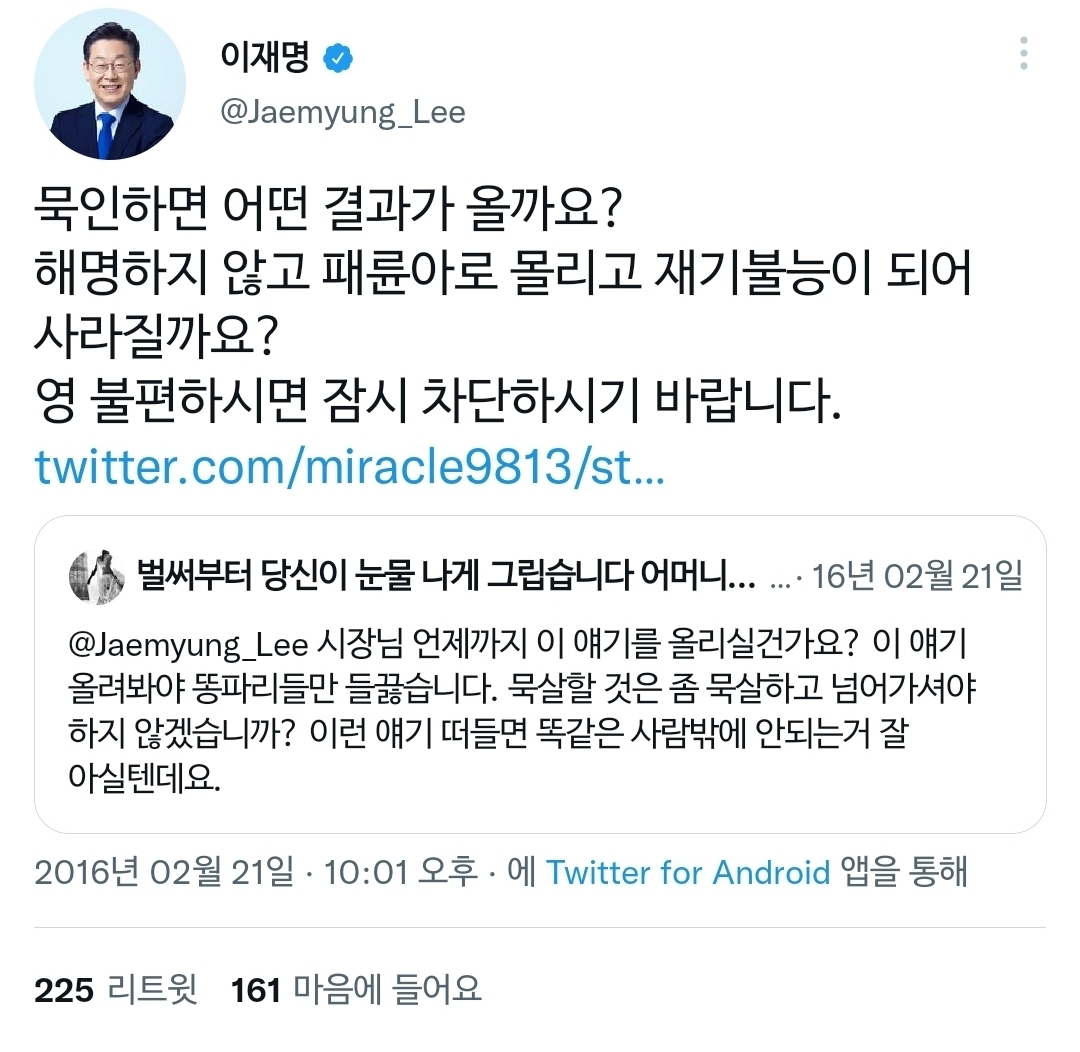View the 225 리트윗 list
Screen dimensions: 1080x1052
(x=116, y=990)
